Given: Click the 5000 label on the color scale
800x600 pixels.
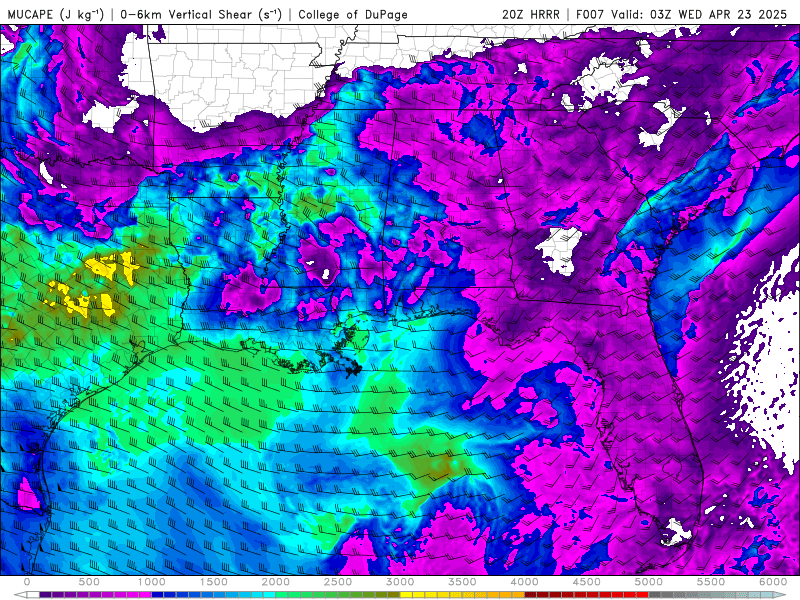Looking at the screenshot, I should [x=649, y=582].
